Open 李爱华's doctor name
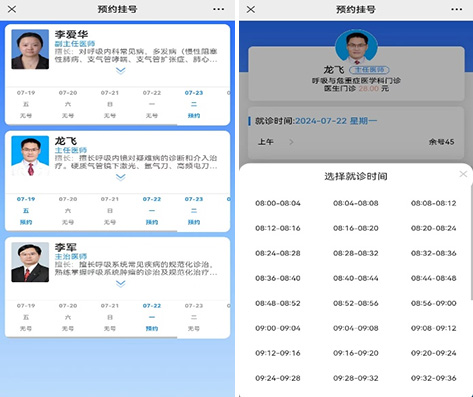 coord(71,34)
